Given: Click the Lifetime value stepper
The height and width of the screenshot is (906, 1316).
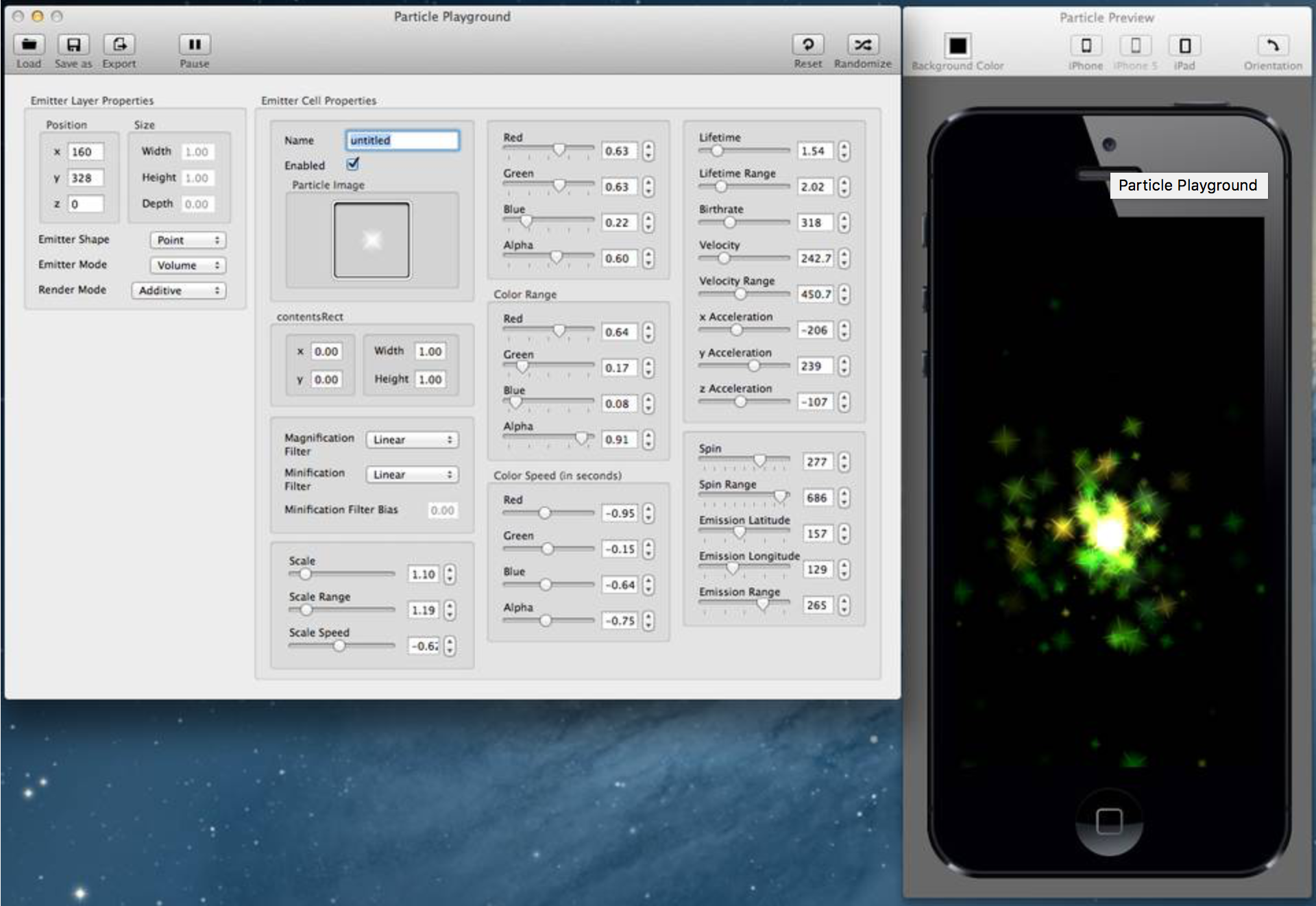Looking at the screenshot, I should coord(844,151).
